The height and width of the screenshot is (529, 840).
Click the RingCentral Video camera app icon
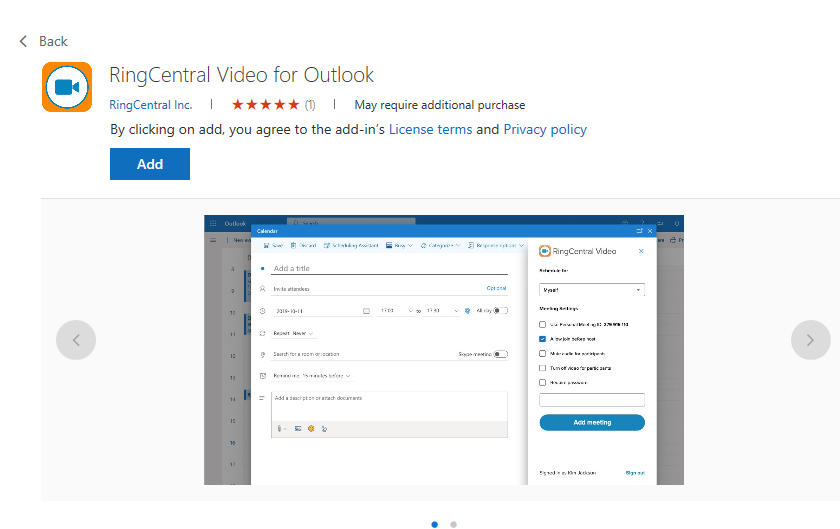point(67,87)
